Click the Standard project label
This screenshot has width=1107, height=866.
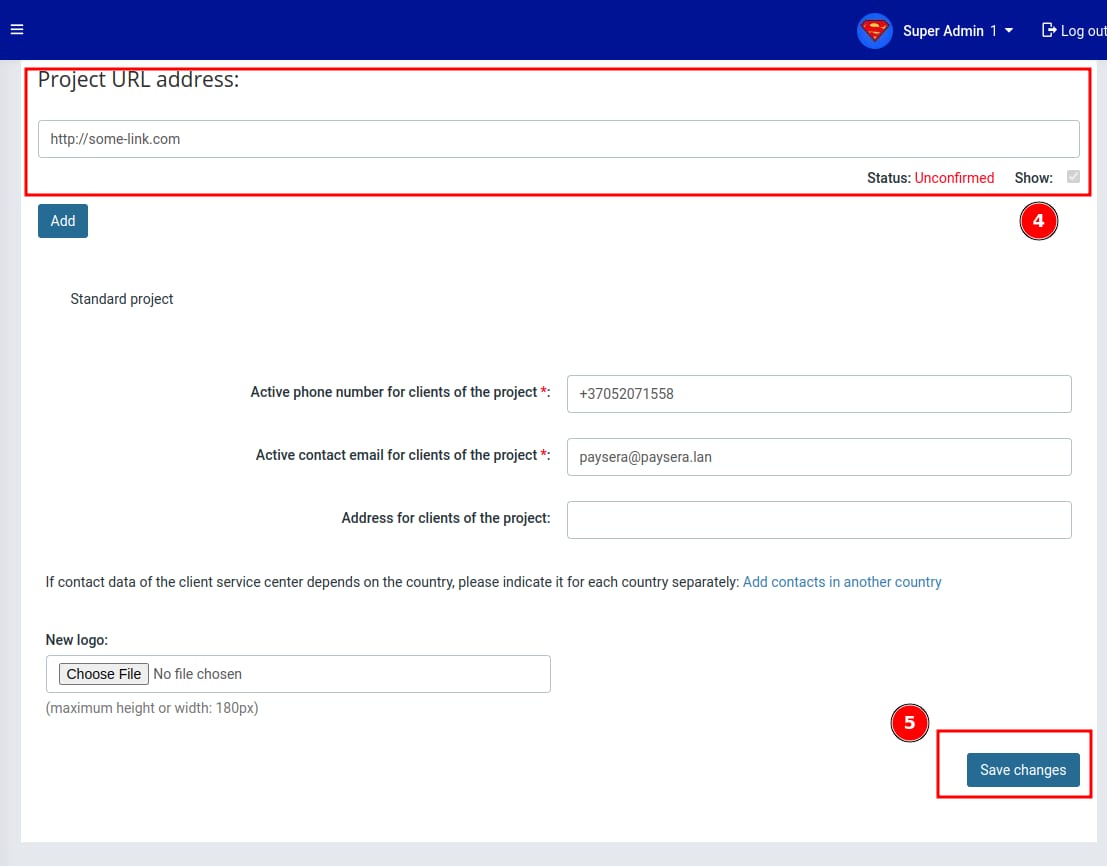pyautogui.click(x=121, y=299)
